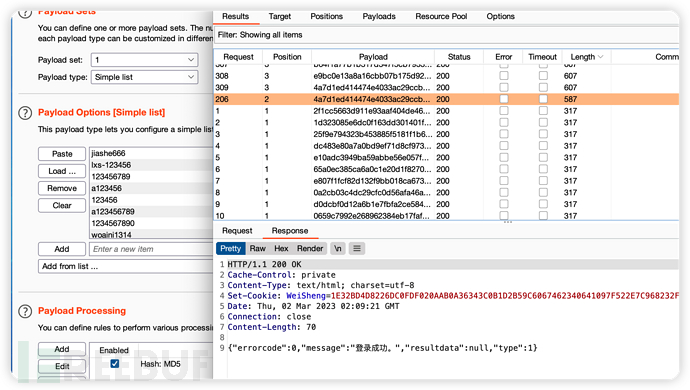690x390 pixels.
Task: Select payload entry a123456
Action: [x=151, y=188]
